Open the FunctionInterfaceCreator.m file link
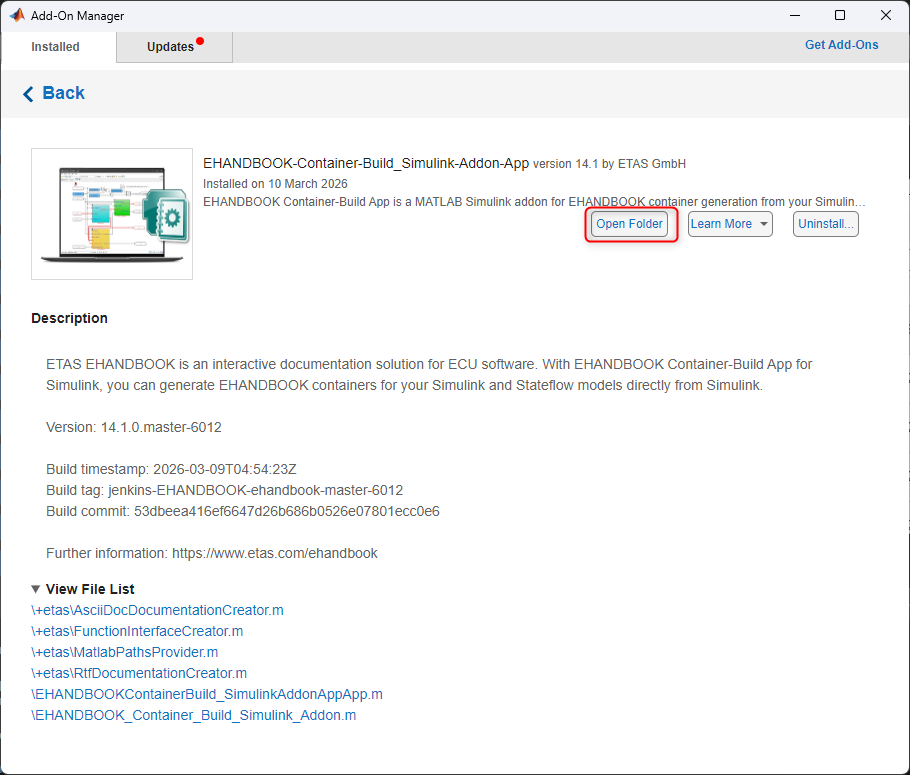The width and height of the screenshot is (910, 775). pos(137,631)
